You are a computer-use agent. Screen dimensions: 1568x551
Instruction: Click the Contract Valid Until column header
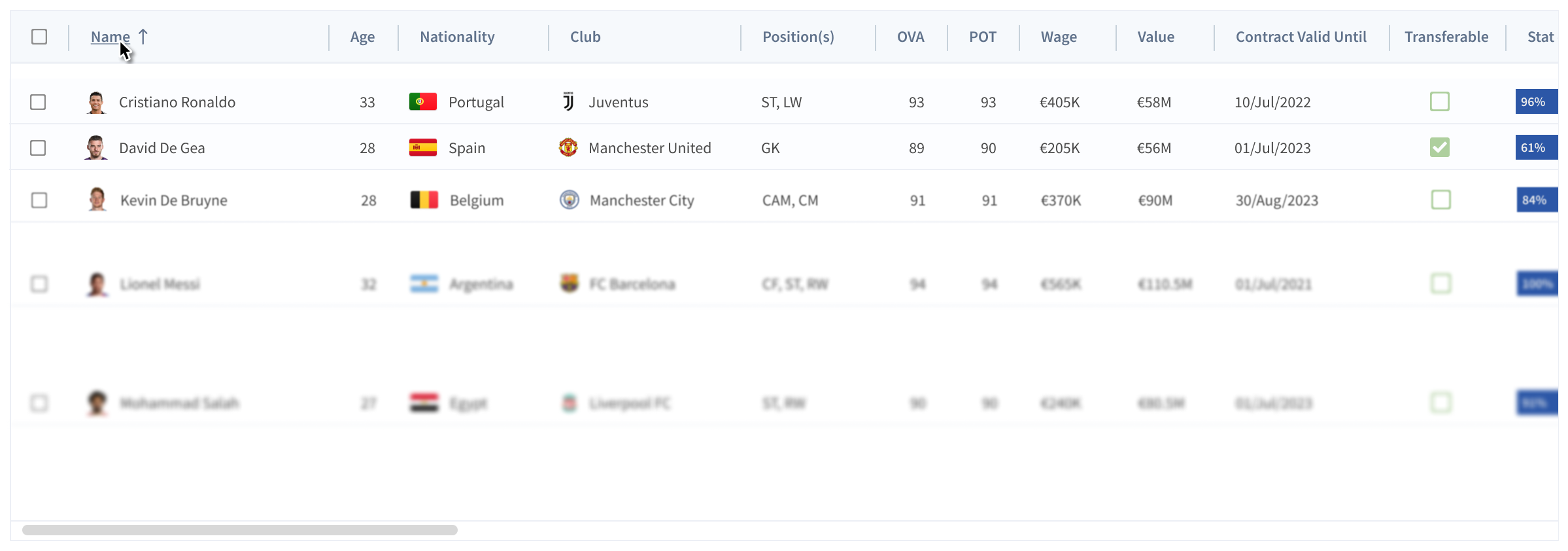[1301, 37]
